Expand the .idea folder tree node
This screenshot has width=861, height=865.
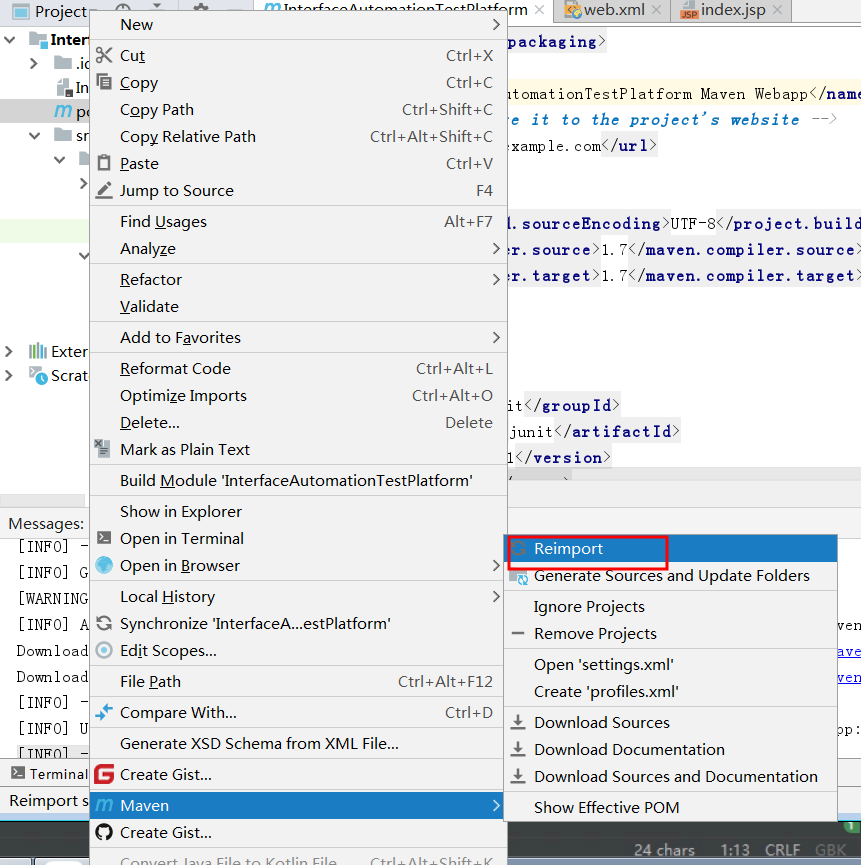pos(34,63)
